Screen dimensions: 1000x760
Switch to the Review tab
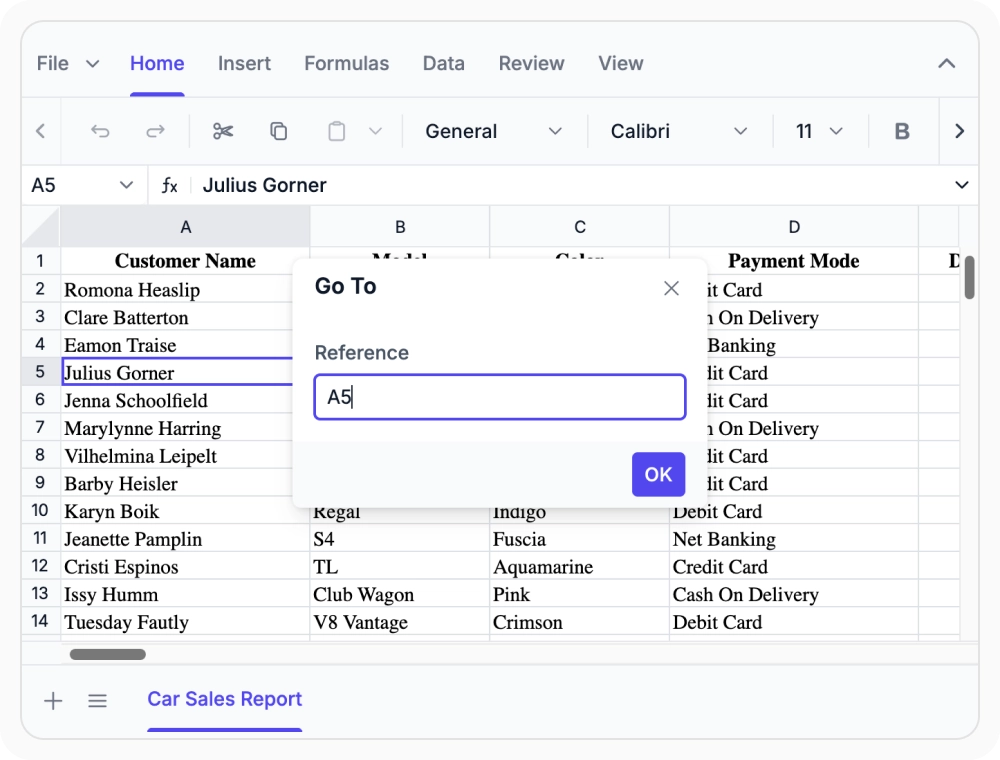(x=531, y=63)
